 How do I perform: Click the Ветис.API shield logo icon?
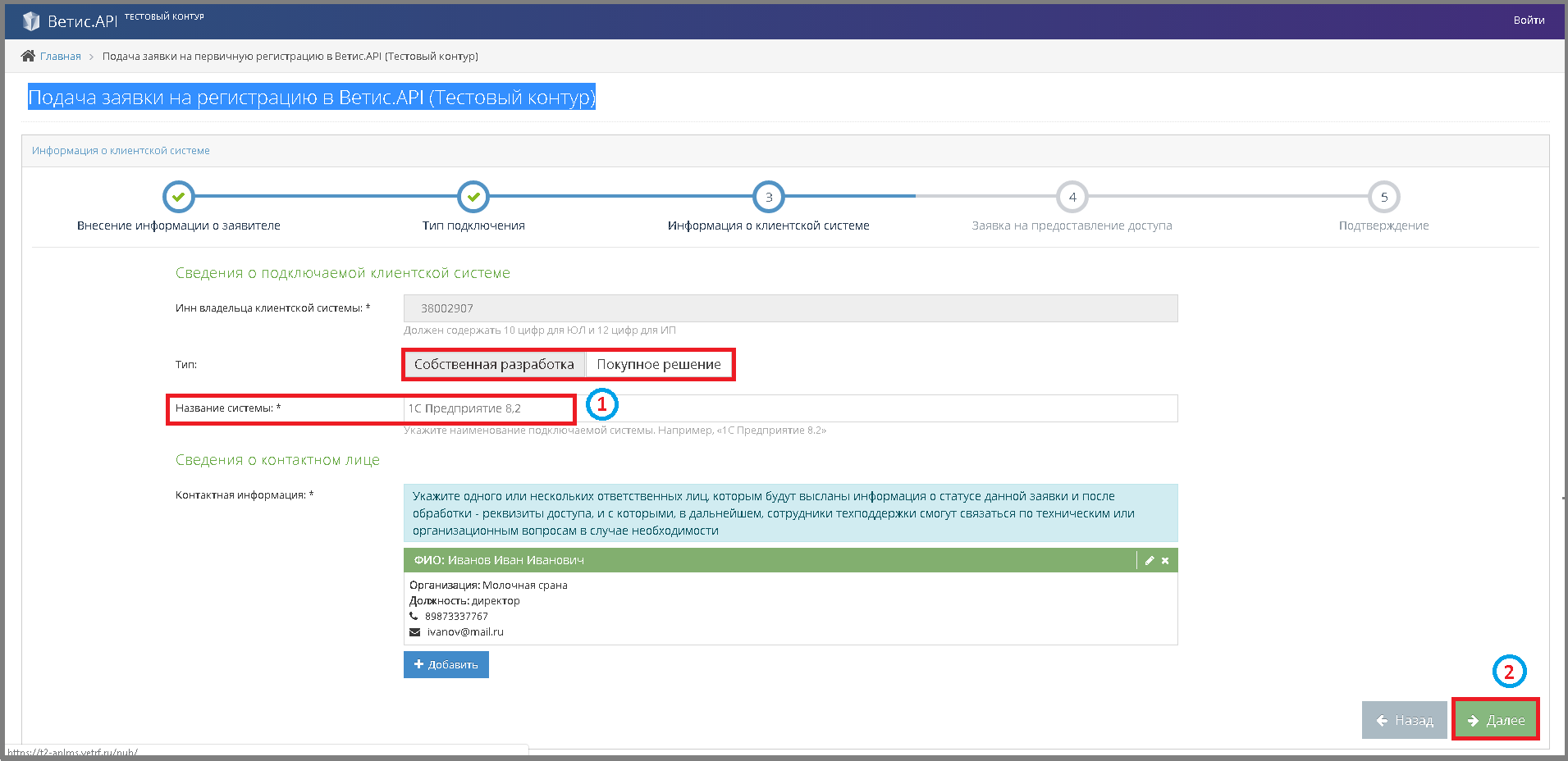(31, 21)
